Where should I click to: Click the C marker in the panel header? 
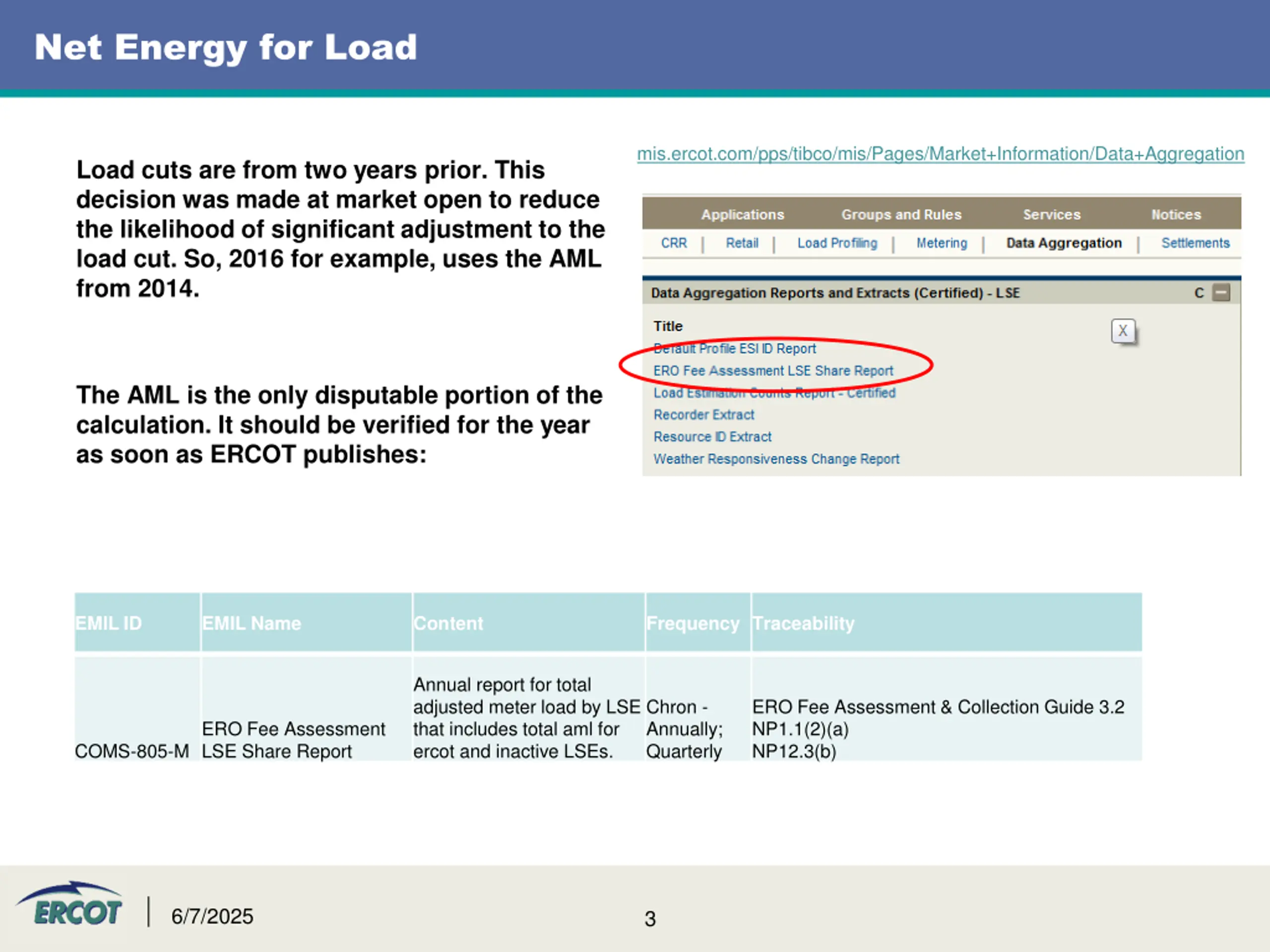(1199, 293)
